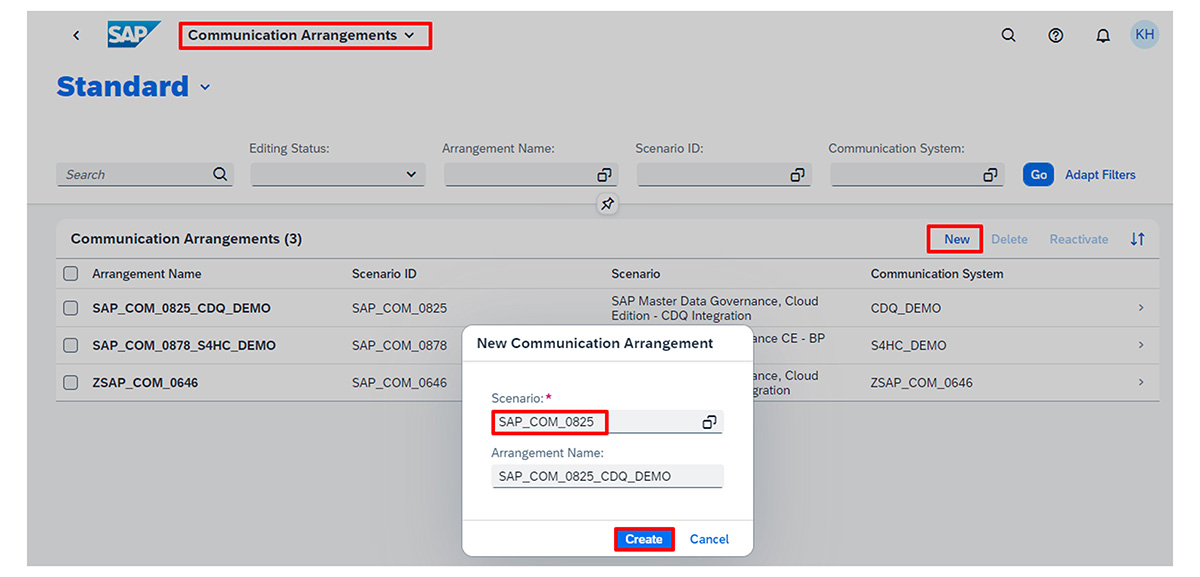The height and width of the screenshot is (577, 1200).
Task: Tick checkbox for ZSAP_COM_0646 row
Action: [71, 382]
